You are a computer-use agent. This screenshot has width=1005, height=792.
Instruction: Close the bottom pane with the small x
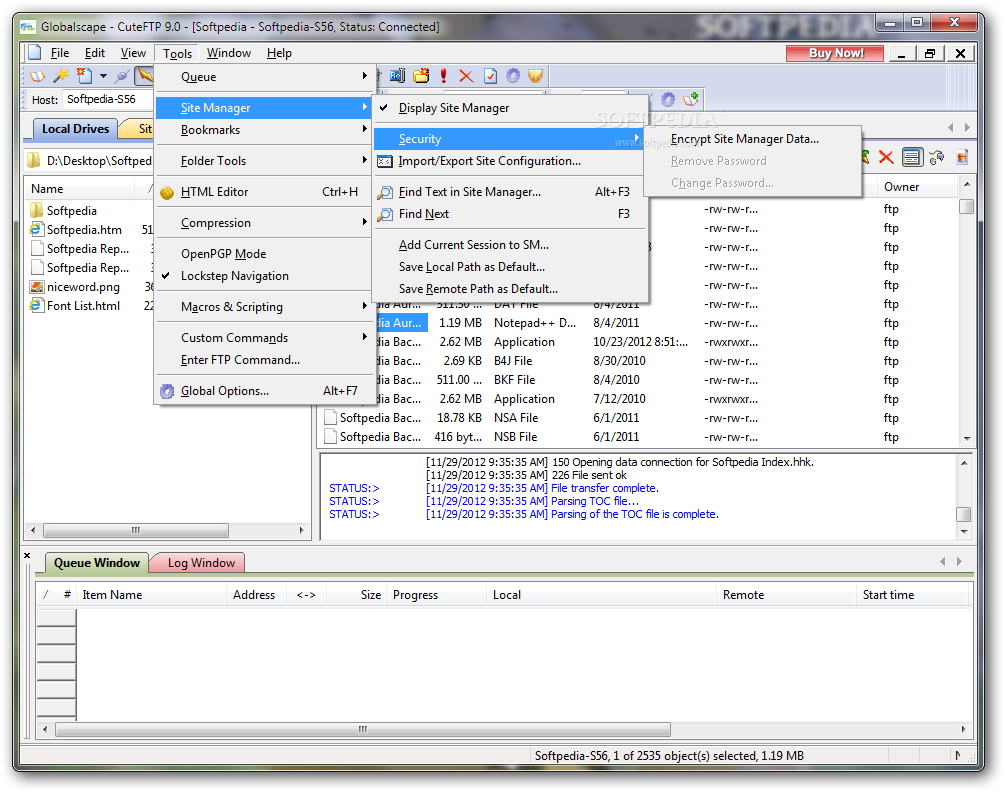point(27,556)
